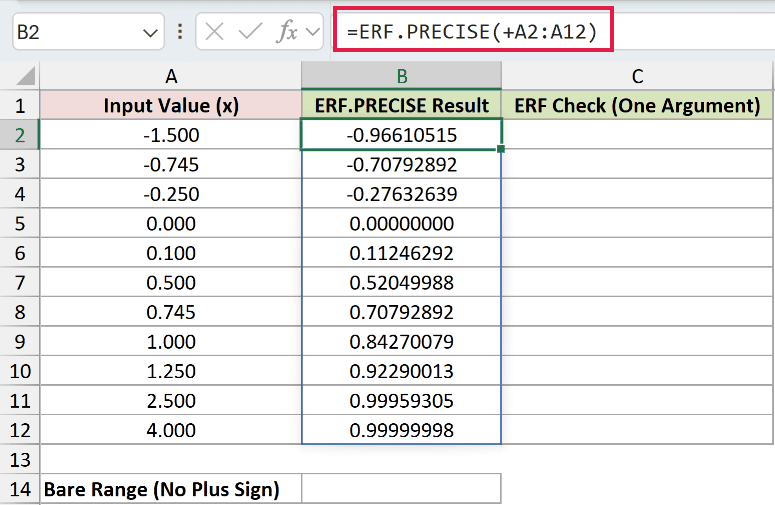Select result cell -0.70792892

[401, 164]
